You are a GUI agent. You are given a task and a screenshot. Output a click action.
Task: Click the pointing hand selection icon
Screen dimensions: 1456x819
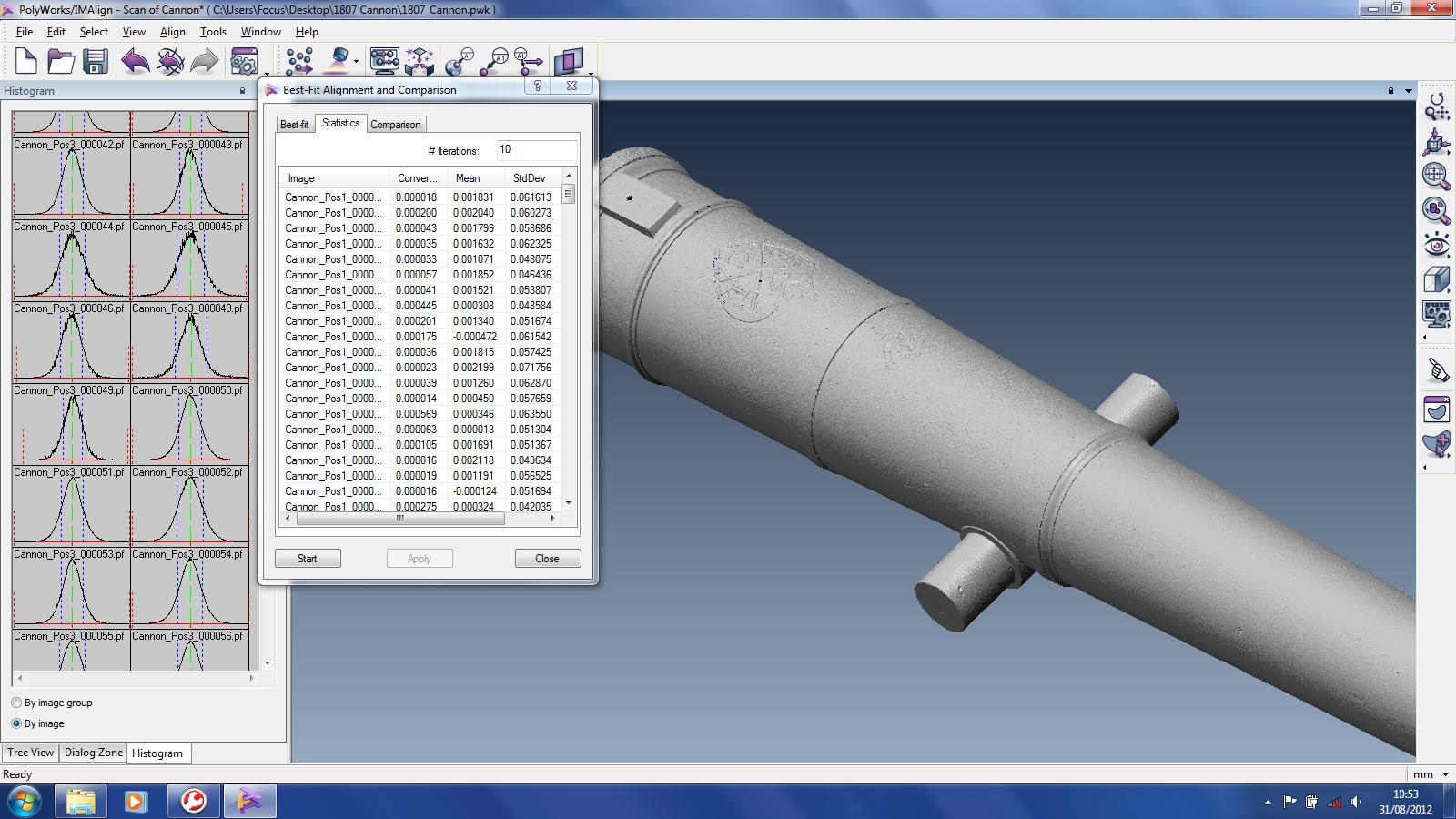pos(1436,370)
